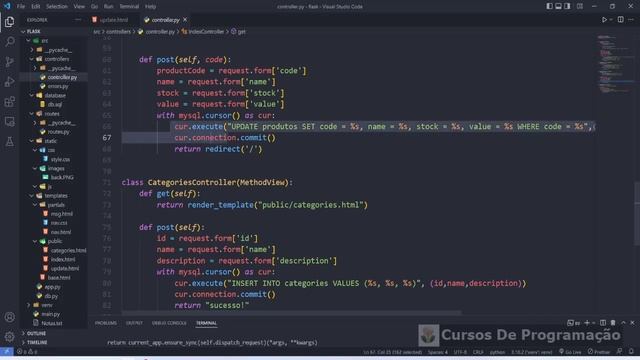
Task: Switch to the OUTPUT panel tab
Action: pos(134,323)
